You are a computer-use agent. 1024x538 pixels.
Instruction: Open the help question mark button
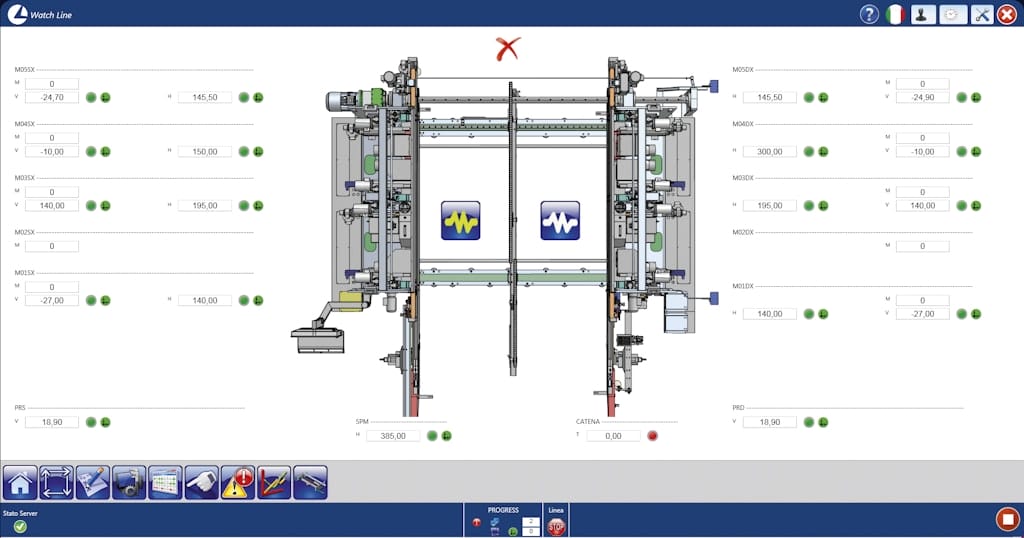click(x=868, y=15)
